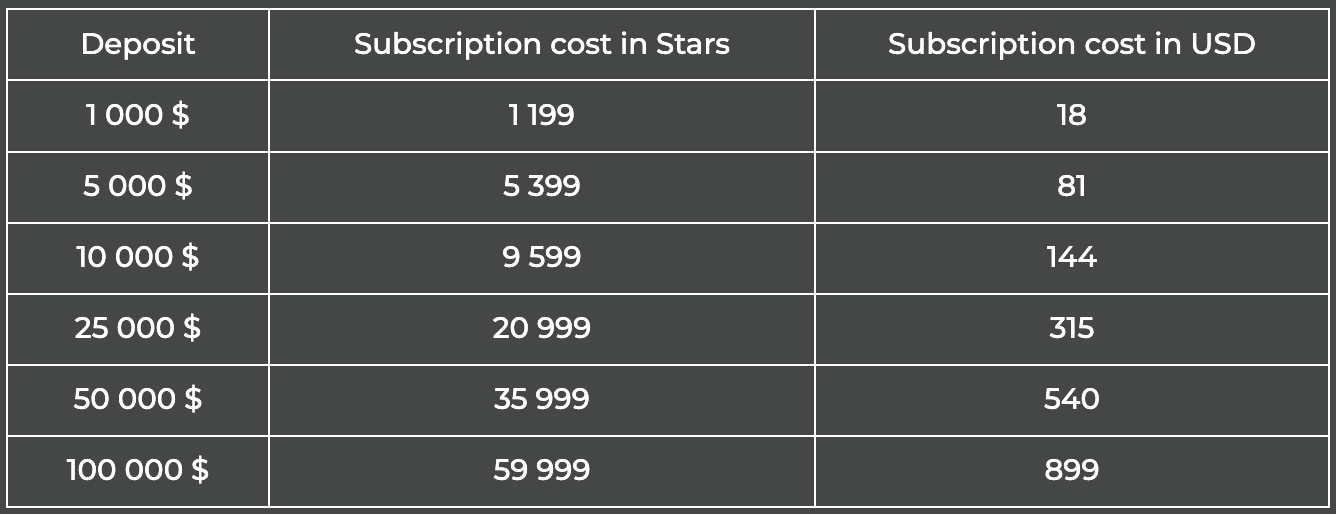Click the 1 199 Stars cost cell
1336x514 pixels.
tap(542, 116)
